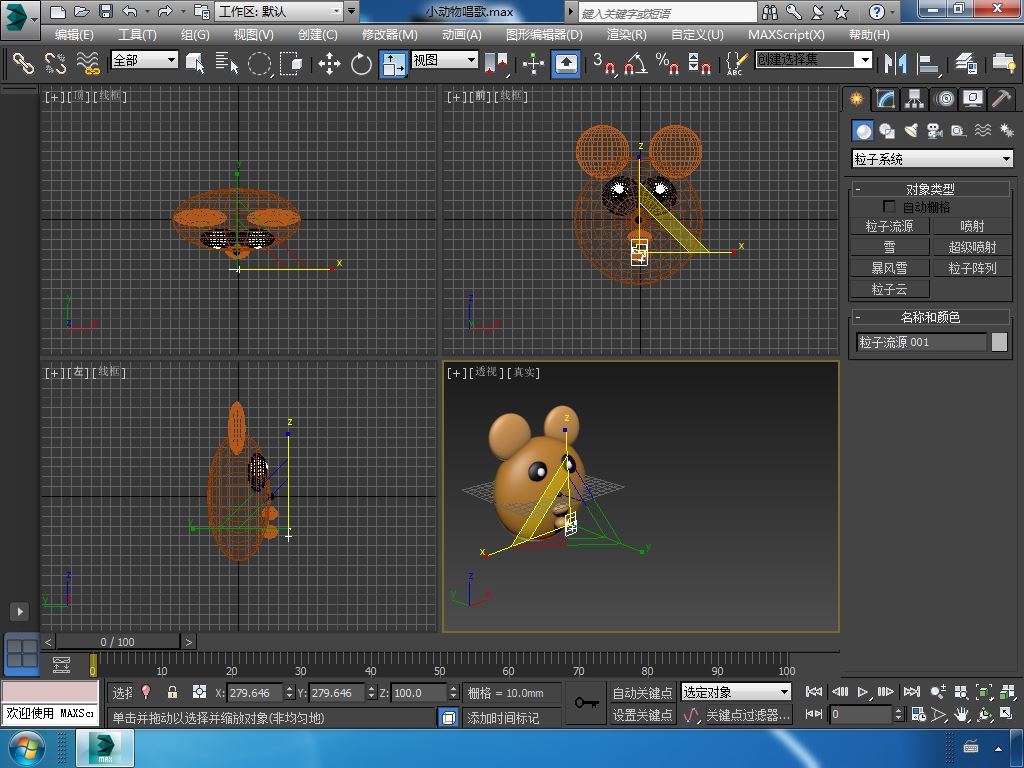Viewport: 1024px width, 768px height.
Task: Click the Select and Link chain icon
Action: (x=23, y=64)
